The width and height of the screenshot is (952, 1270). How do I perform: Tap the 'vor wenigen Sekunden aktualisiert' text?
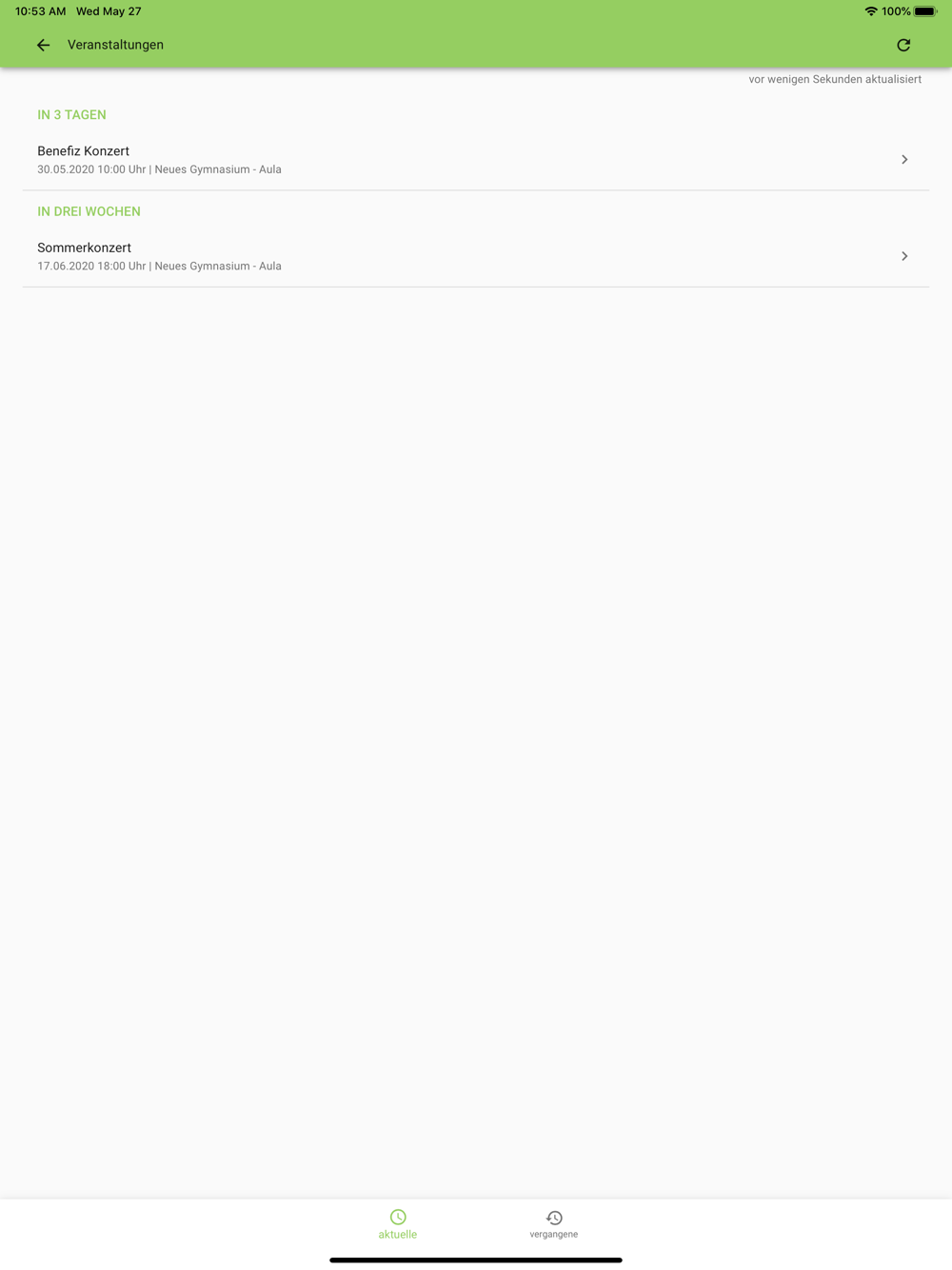(x=835, y=79)
